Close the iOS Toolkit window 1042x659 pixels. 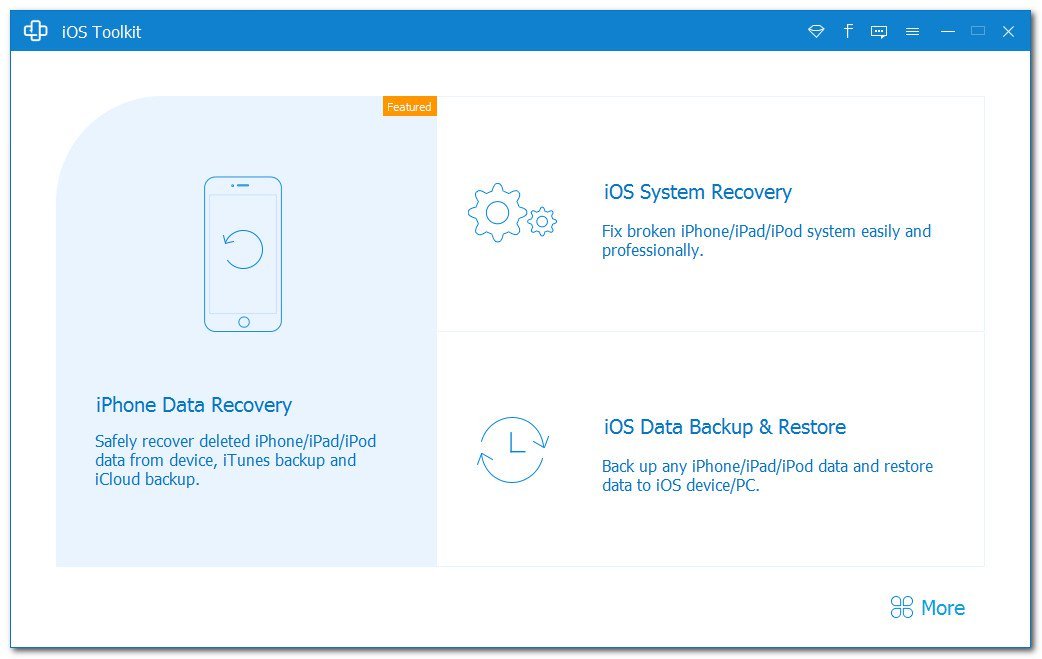point(1008,31)
